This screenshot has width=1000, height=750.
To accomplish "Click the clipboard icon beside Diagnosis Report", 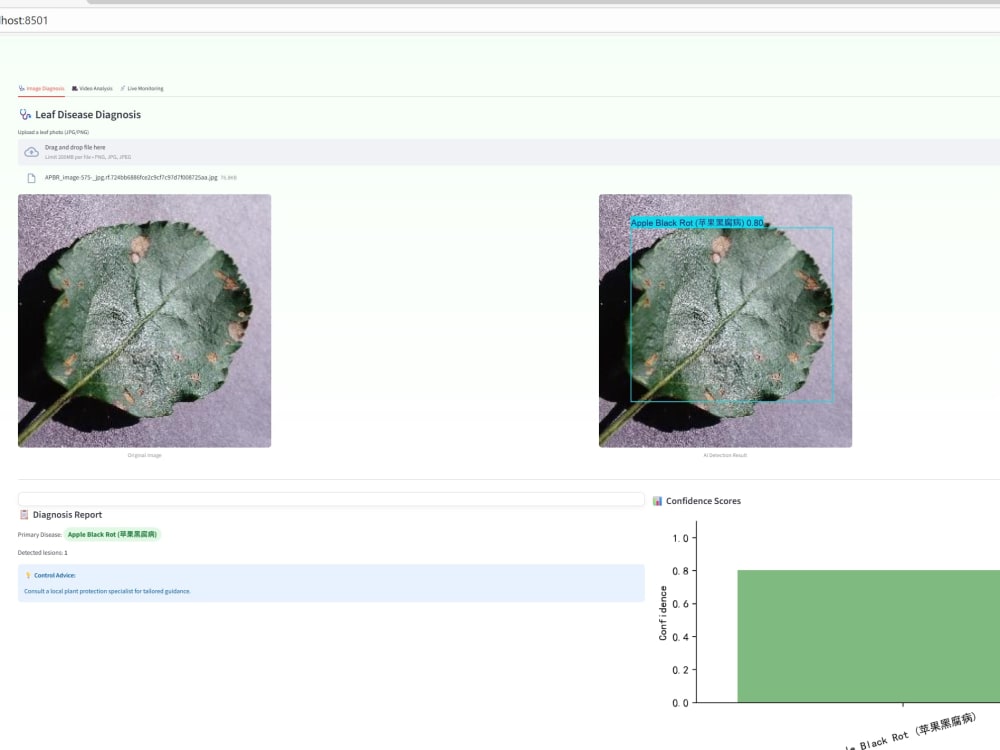I will coord(24,515).
